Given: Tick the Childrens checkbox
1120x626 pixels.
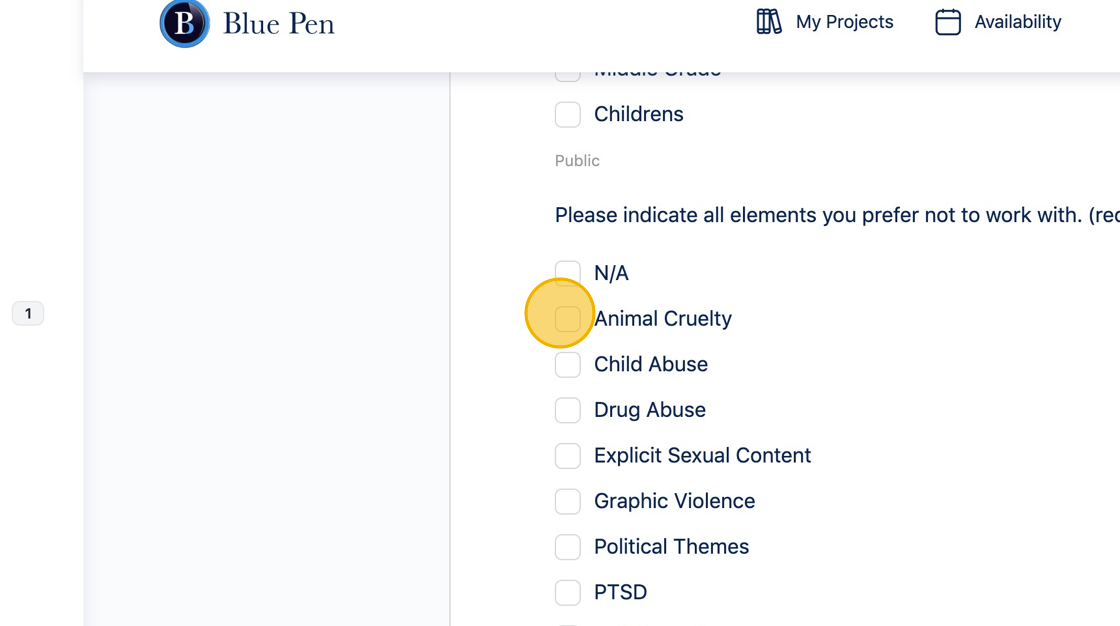Looking at the screenshot, I should pos(568,114).
